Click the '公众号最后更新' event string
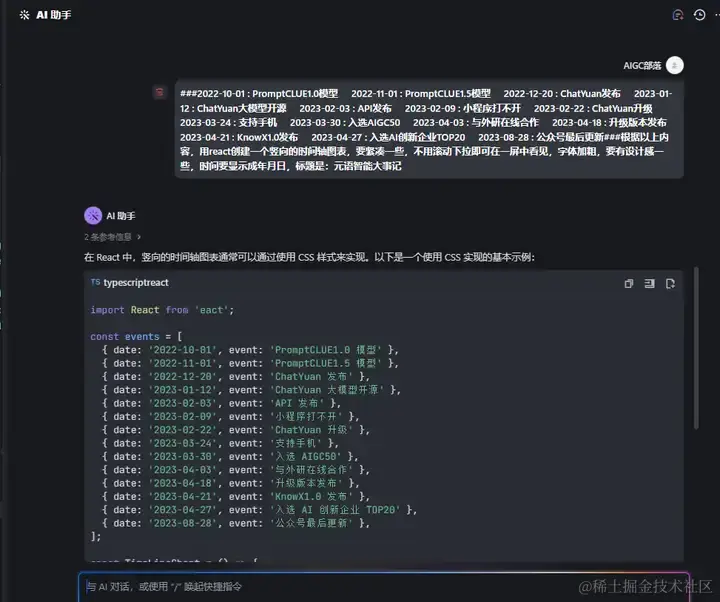720x602 pixels. (311, 523)
